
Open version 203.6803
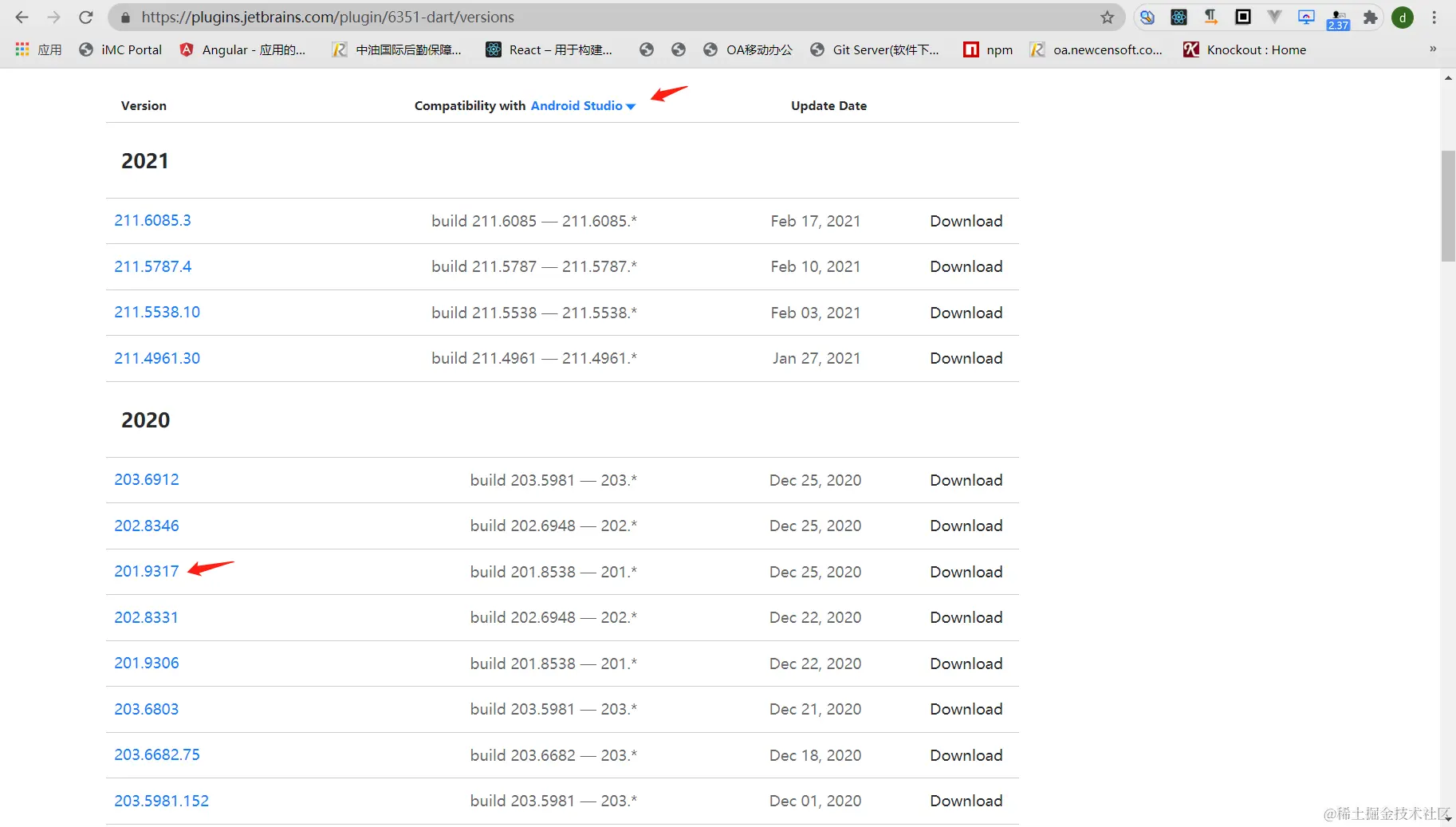(x=146, y=709)
